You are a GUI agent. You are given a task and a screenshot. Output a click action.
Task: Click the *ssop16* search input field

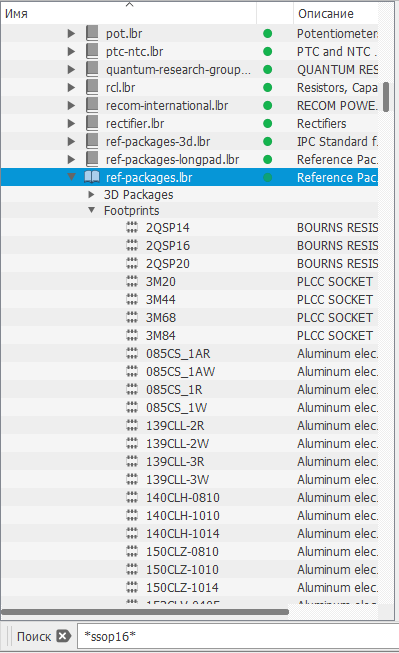[x=238, y=636]
